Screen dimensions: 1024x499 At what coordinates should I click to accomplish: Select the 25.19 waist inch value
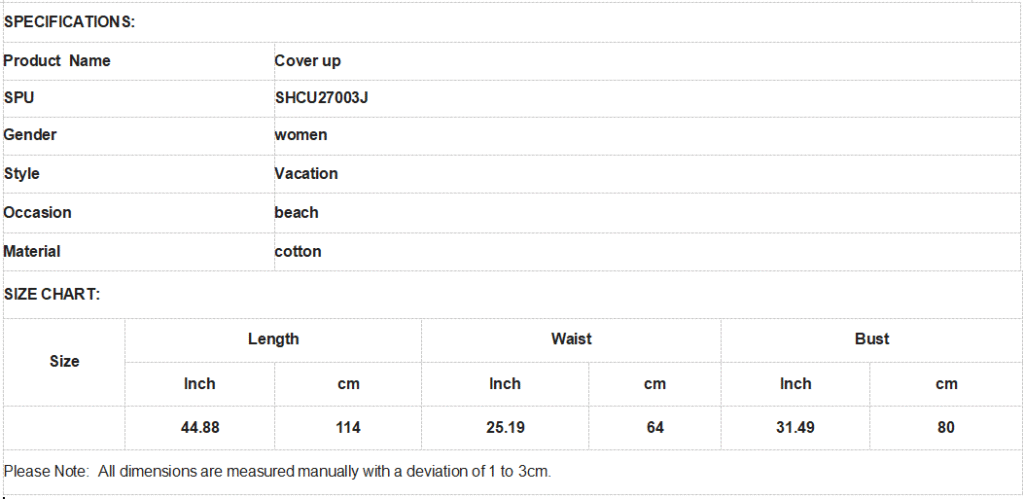505,428
